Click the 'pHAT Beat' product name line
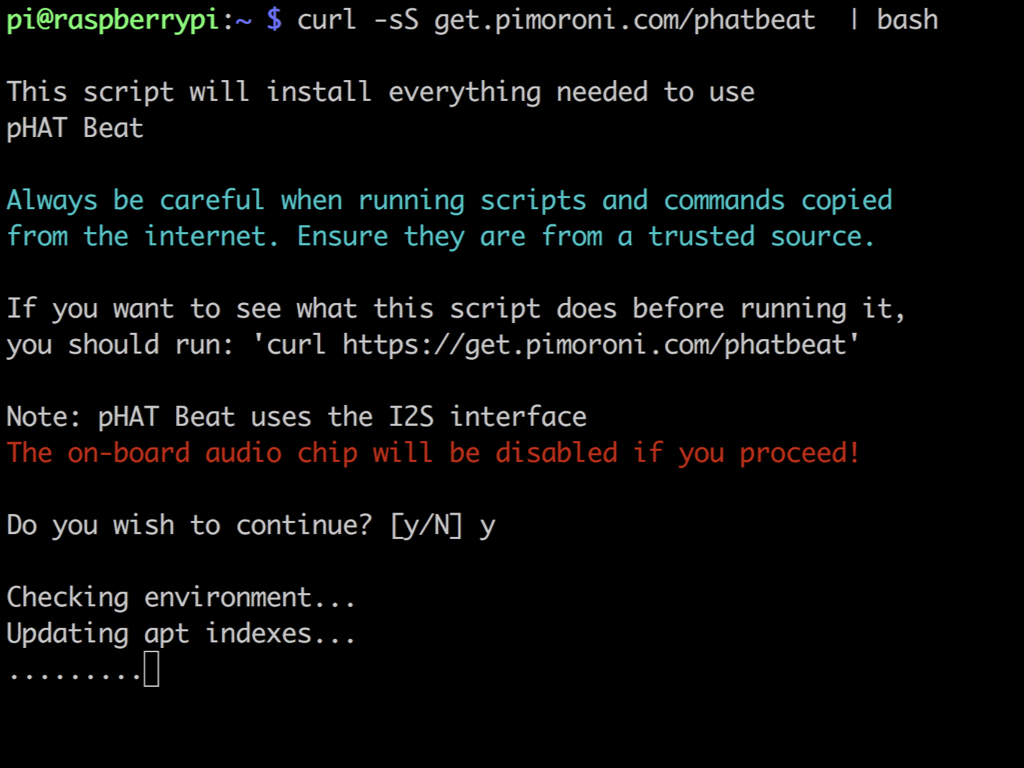 (x=74, y=129)
